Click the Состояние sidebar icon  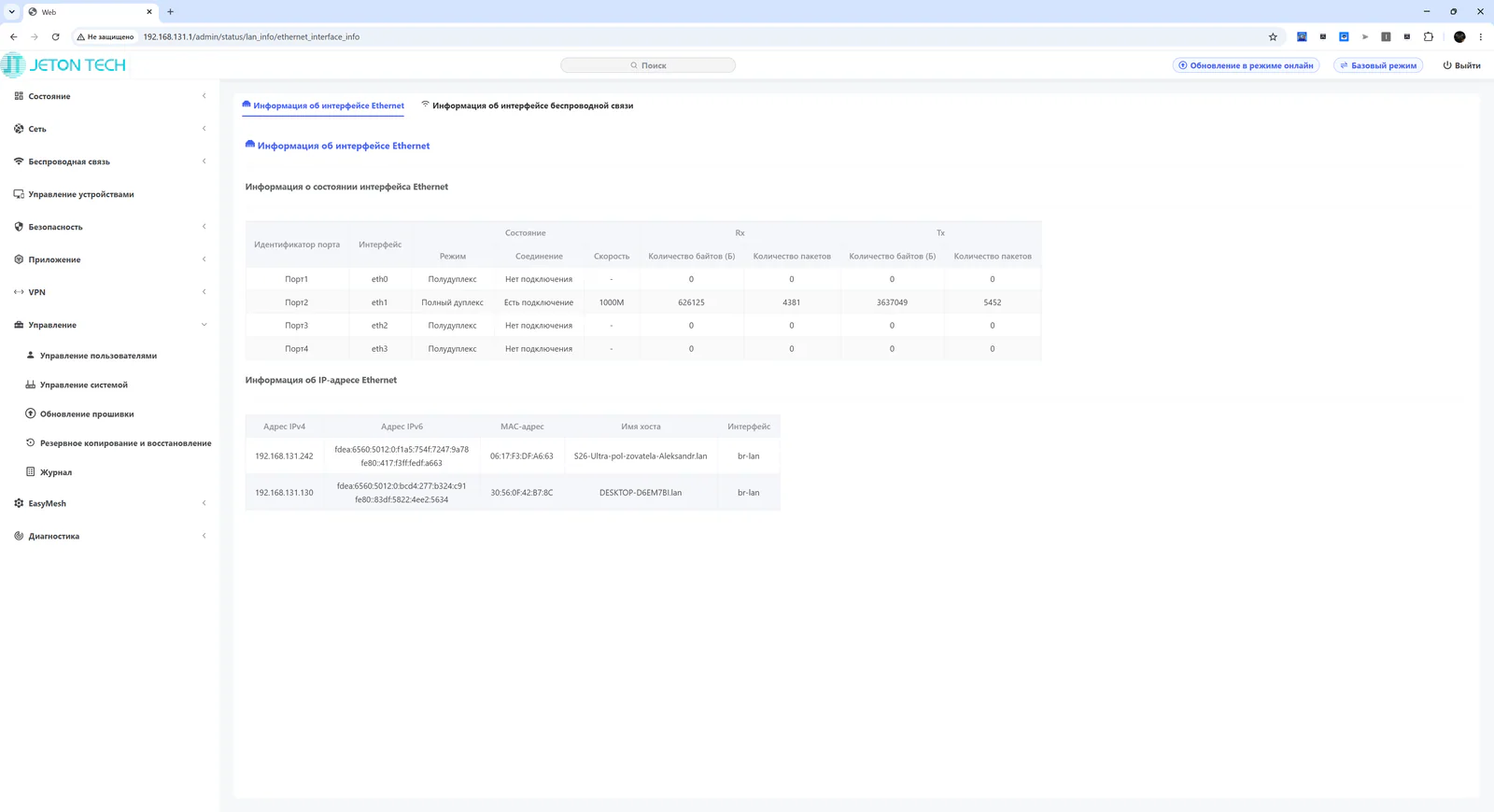[19, 96]
